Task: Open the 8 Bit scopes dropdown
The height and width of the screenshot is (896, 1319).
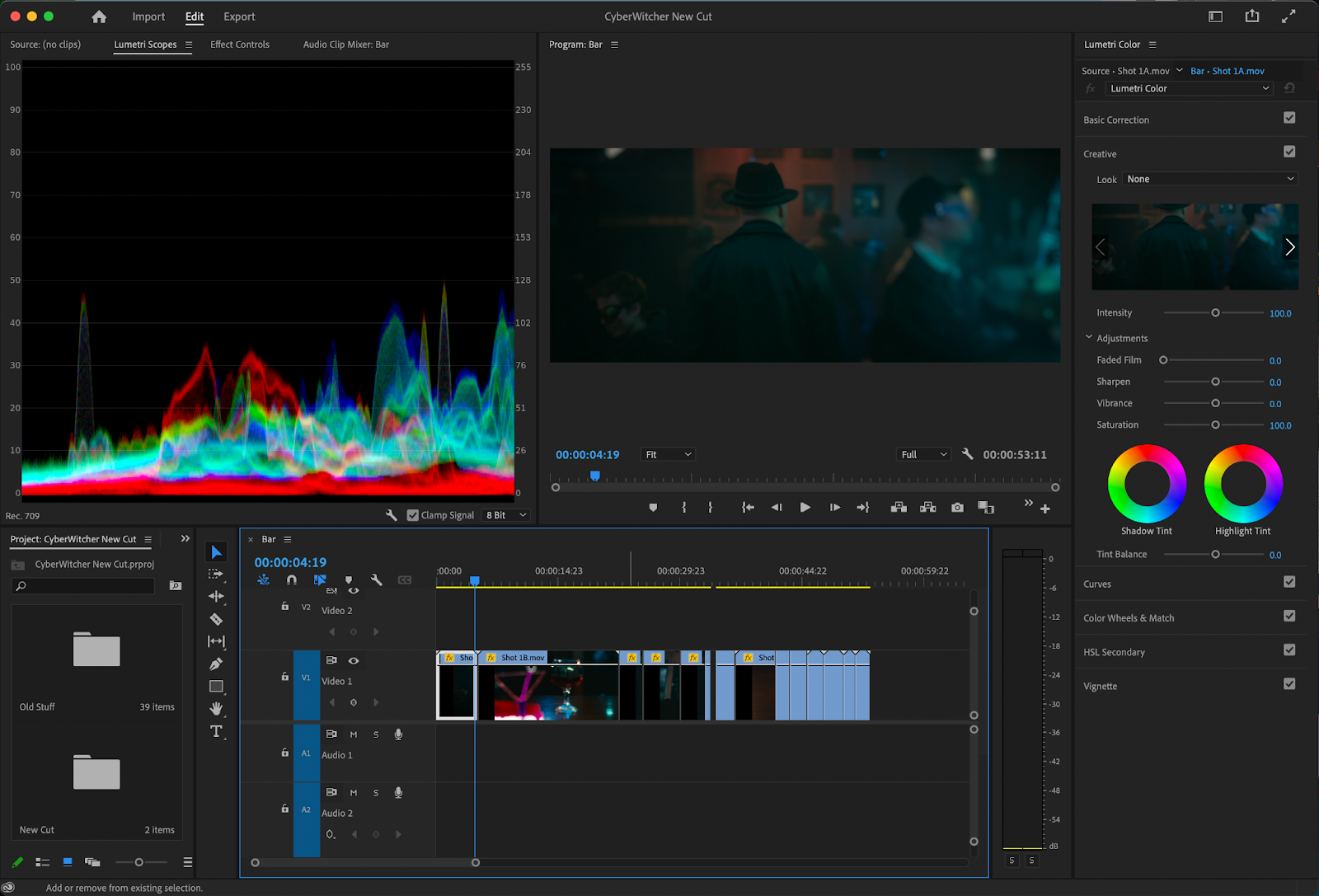Action: [x=505, y=514]
